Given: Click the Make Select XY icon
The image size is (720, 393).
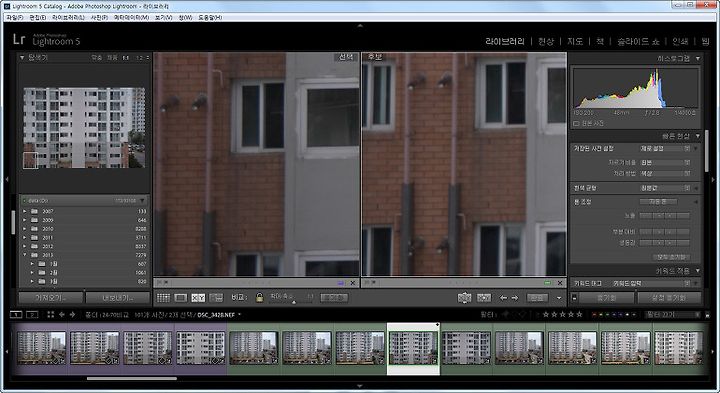Looking at the screenshot, I should 484,298.
